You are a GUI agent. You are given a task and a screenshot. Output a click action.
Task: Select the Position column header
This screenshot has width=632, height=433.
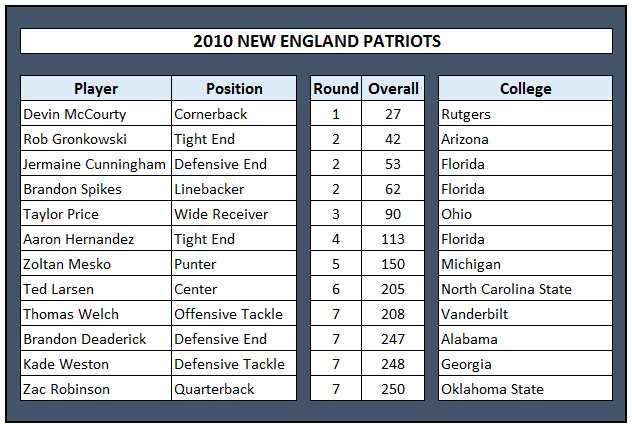click(x=234, y=89)
